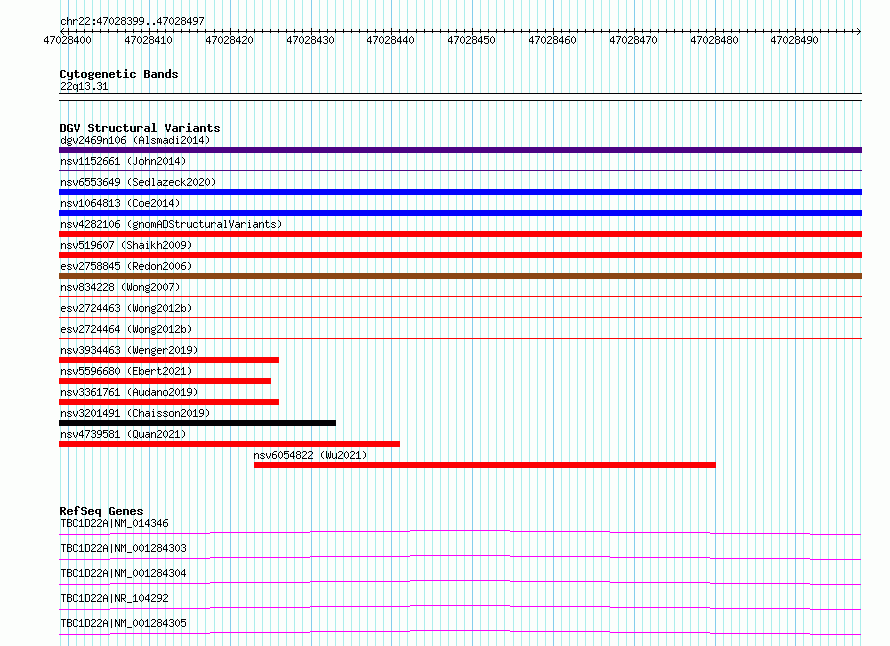
Task: Select the esv2724463 (Wong2012b) variant label
Action: click(x=126, y=308)
